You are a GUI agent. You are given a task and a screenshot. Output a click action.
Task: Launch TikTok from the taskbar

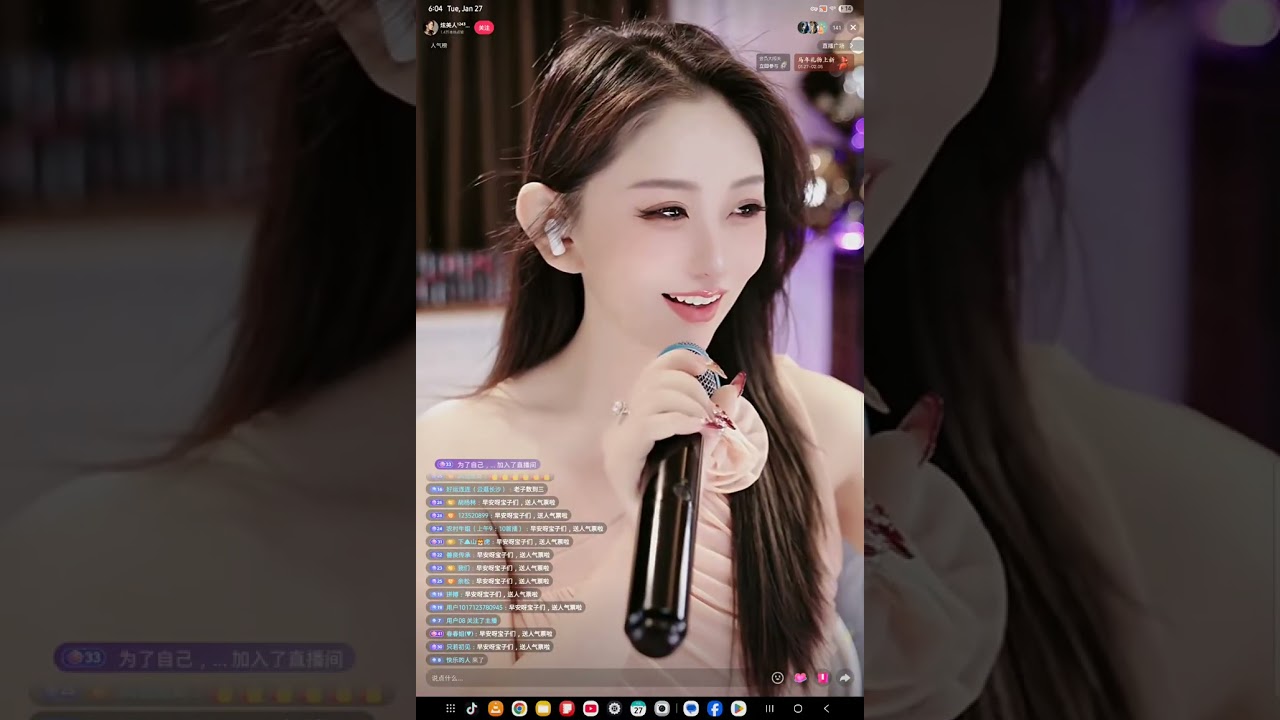click(472, 709)
